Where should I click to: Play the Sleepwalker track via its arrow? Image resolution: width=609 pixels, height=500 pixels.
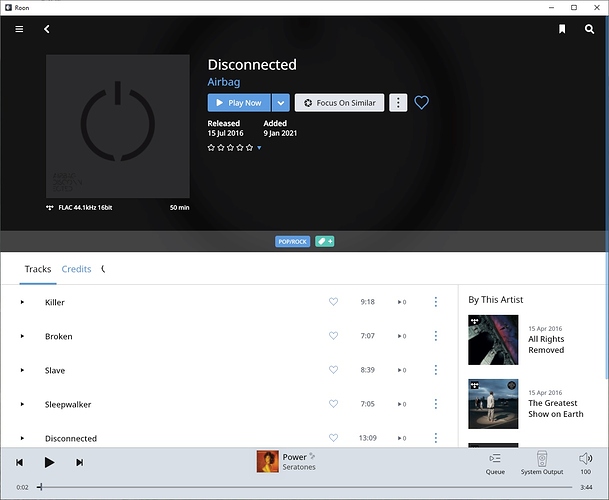(x=22, y=404)
